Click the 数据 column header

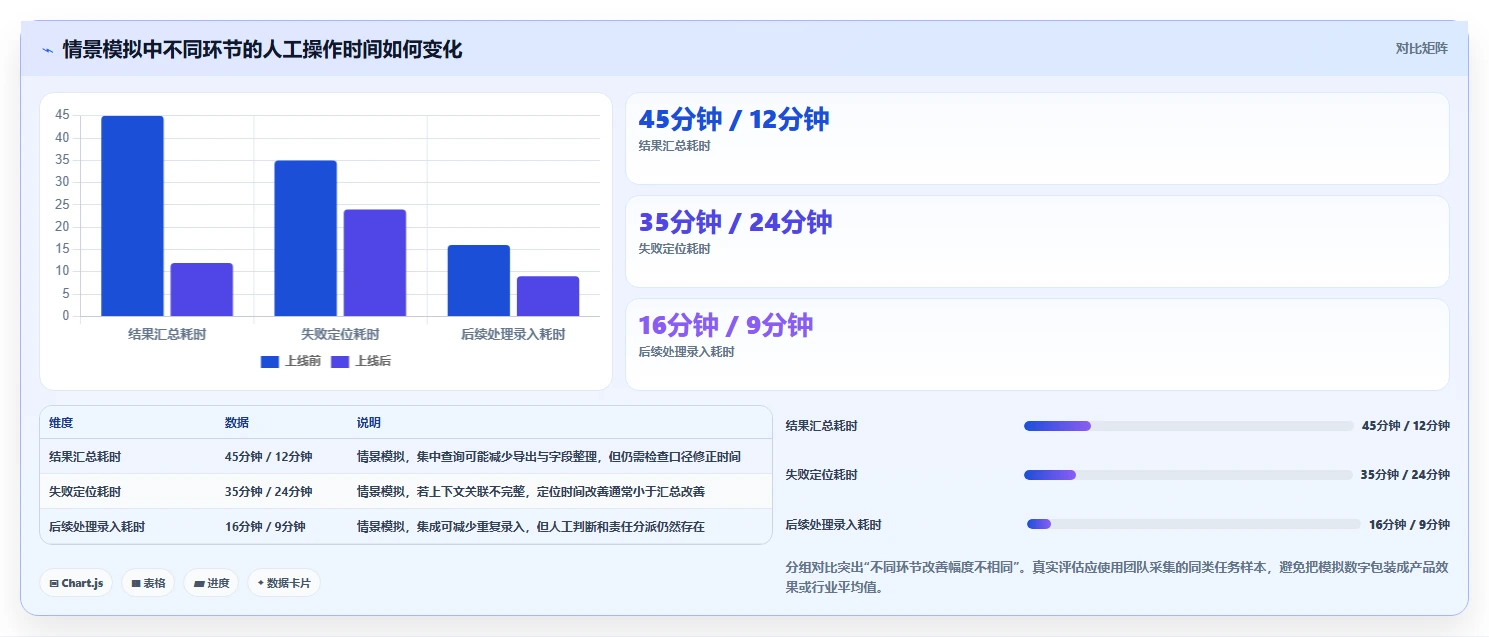coord(237,423)
